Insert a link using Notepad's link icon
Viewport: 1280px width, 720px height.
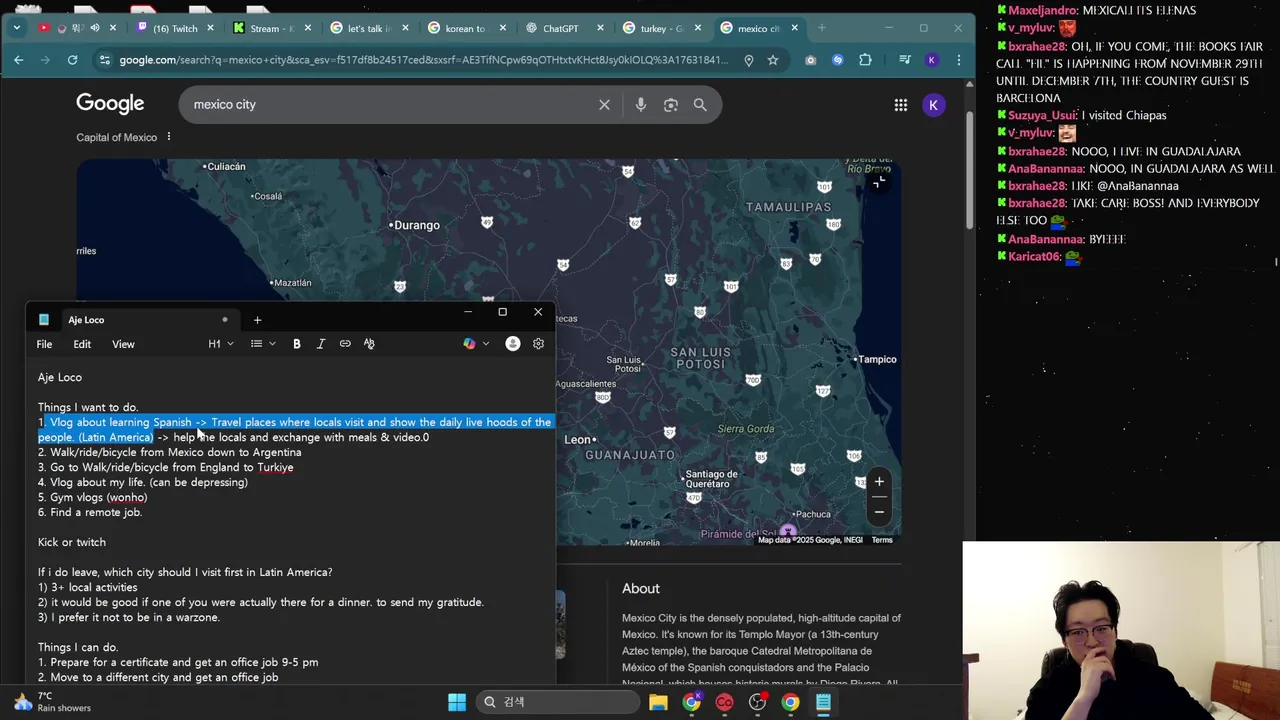[345, 344]
